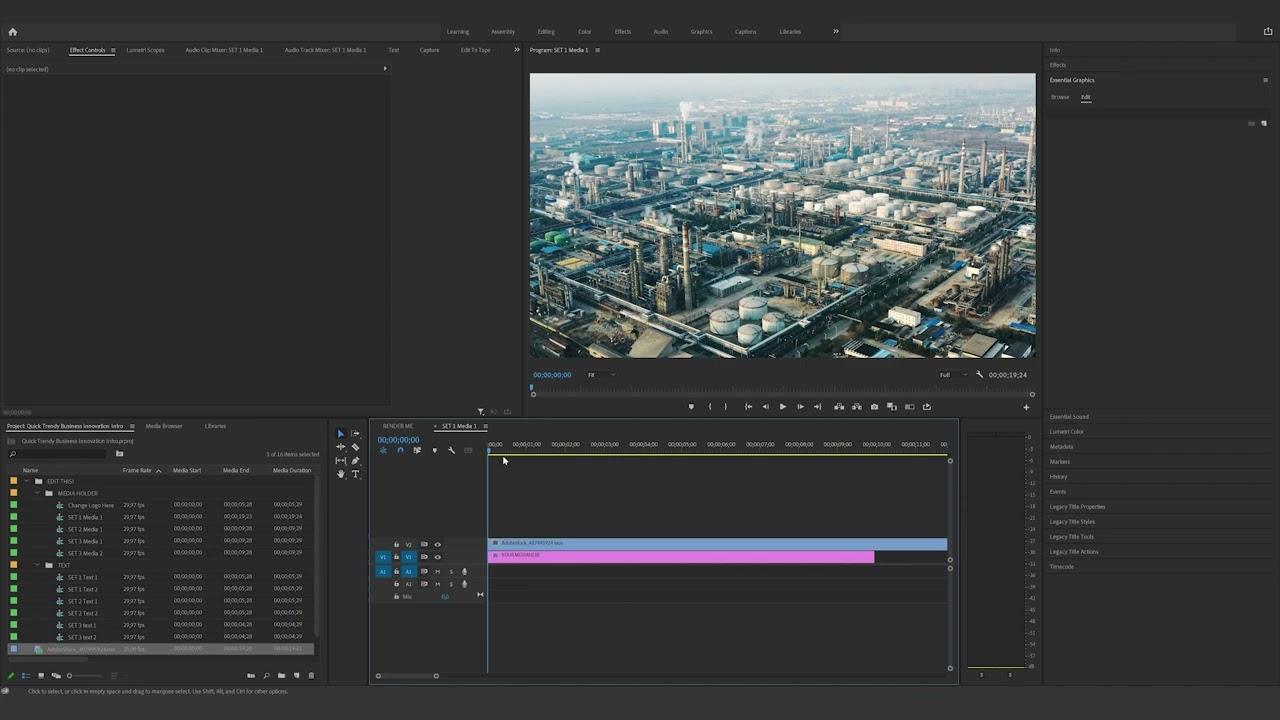Toggle V2 track output eye
1280x720 pixels.
tap(437, 545)
